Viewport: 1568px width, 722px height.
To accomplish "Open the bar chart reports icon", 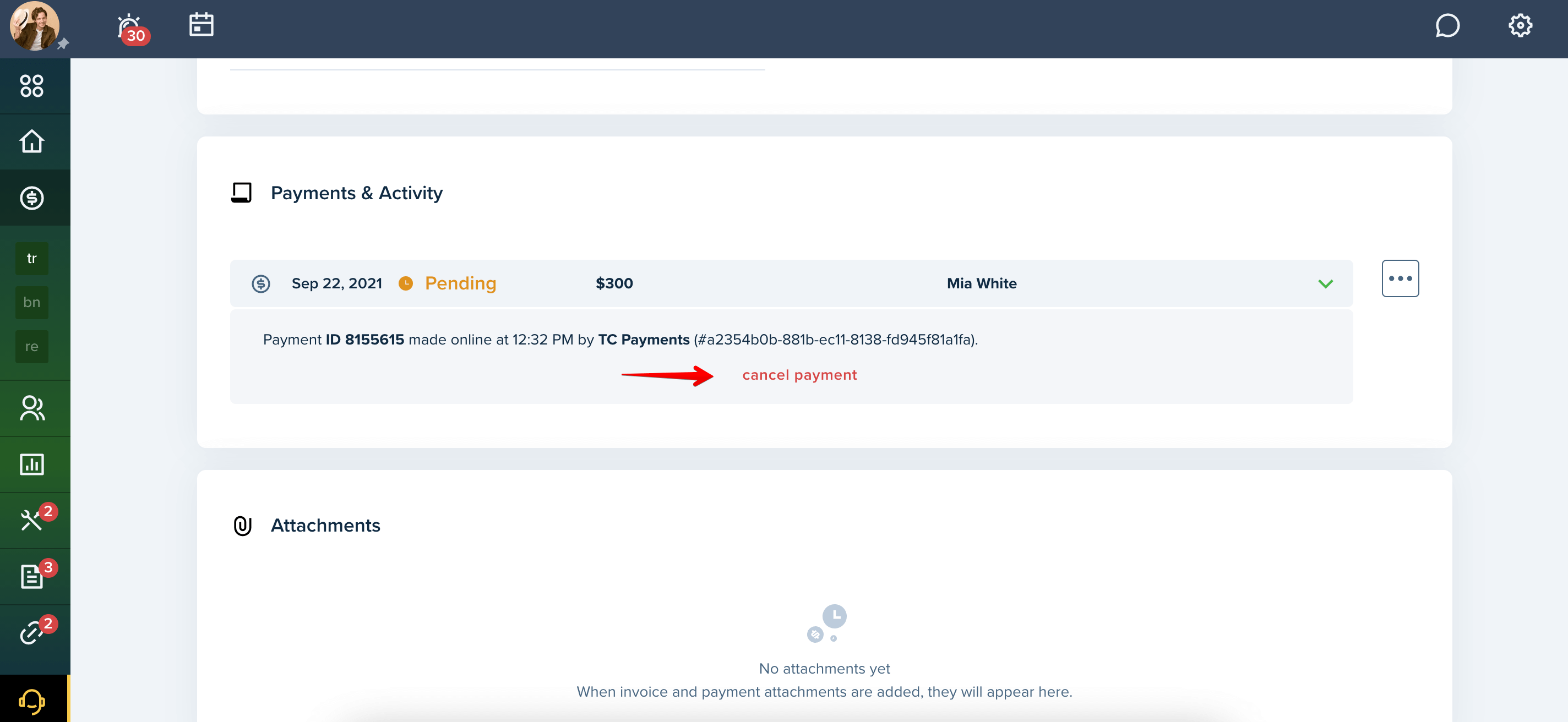I will pyautogui.click(x=31, y=464).
